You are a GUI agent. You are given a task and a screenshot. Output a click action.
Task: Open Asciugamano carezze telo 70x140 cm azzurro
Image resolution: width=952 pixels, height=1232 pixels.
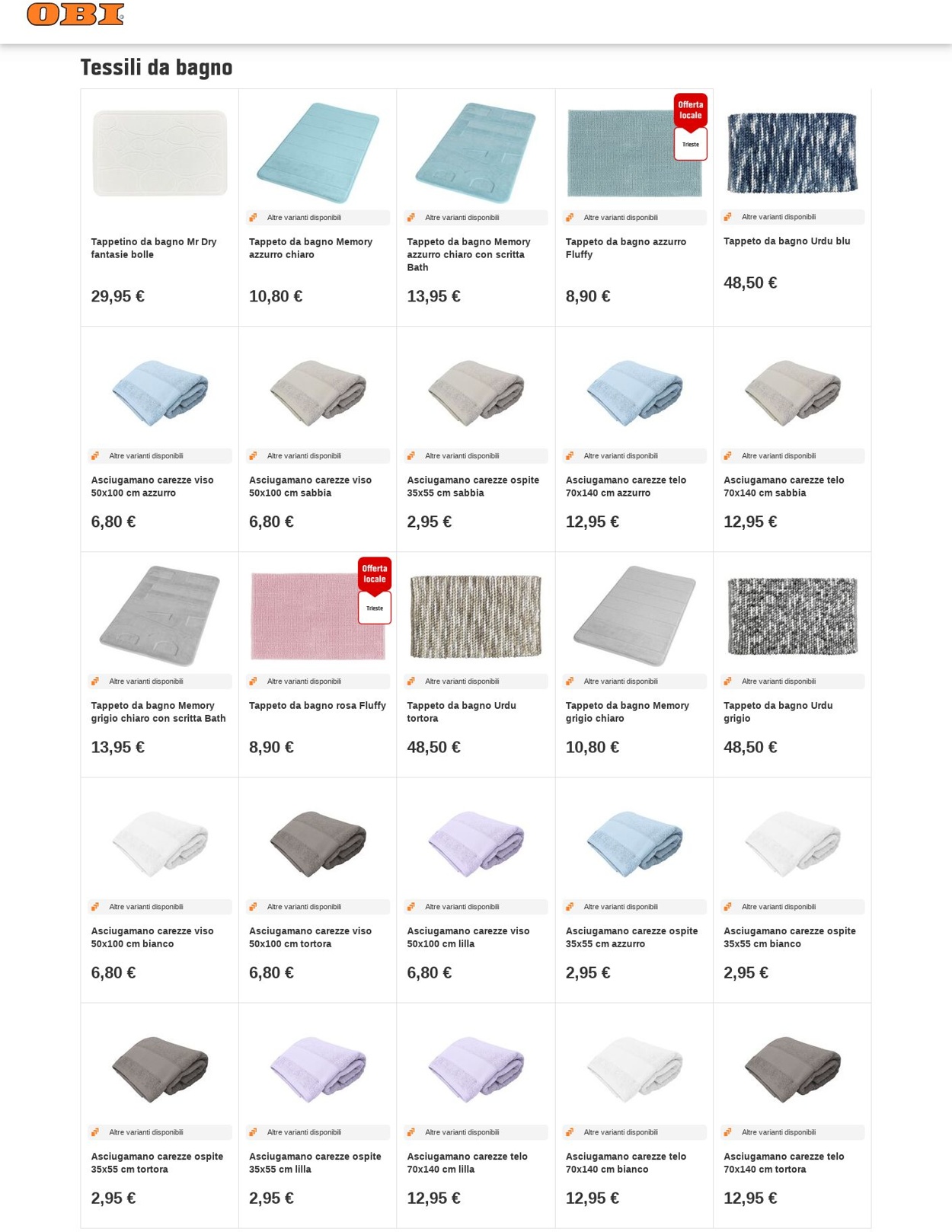pos(626,487)
